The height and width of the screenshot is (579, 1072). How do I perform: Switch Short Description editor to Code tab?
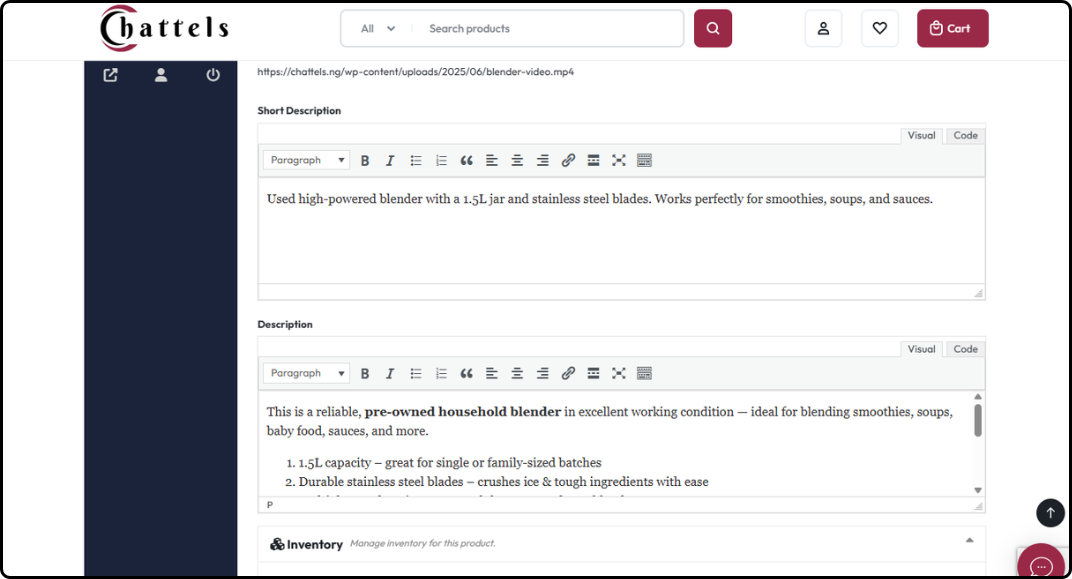(965, 135)
